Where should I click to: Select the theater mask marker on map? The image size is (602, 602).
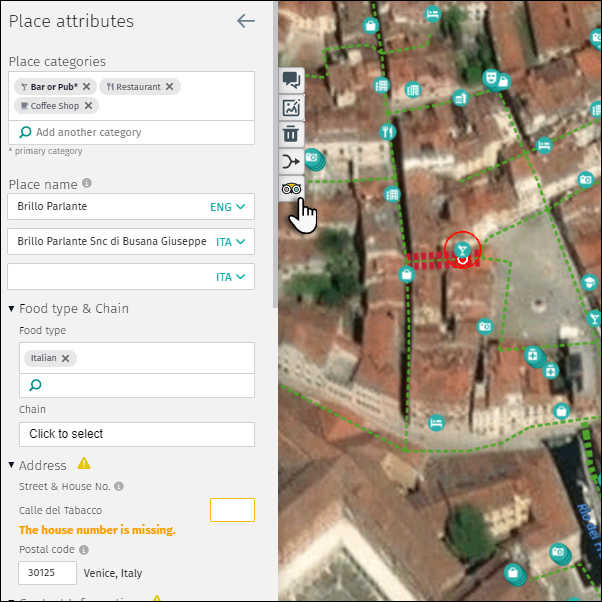tap(491, 78)
